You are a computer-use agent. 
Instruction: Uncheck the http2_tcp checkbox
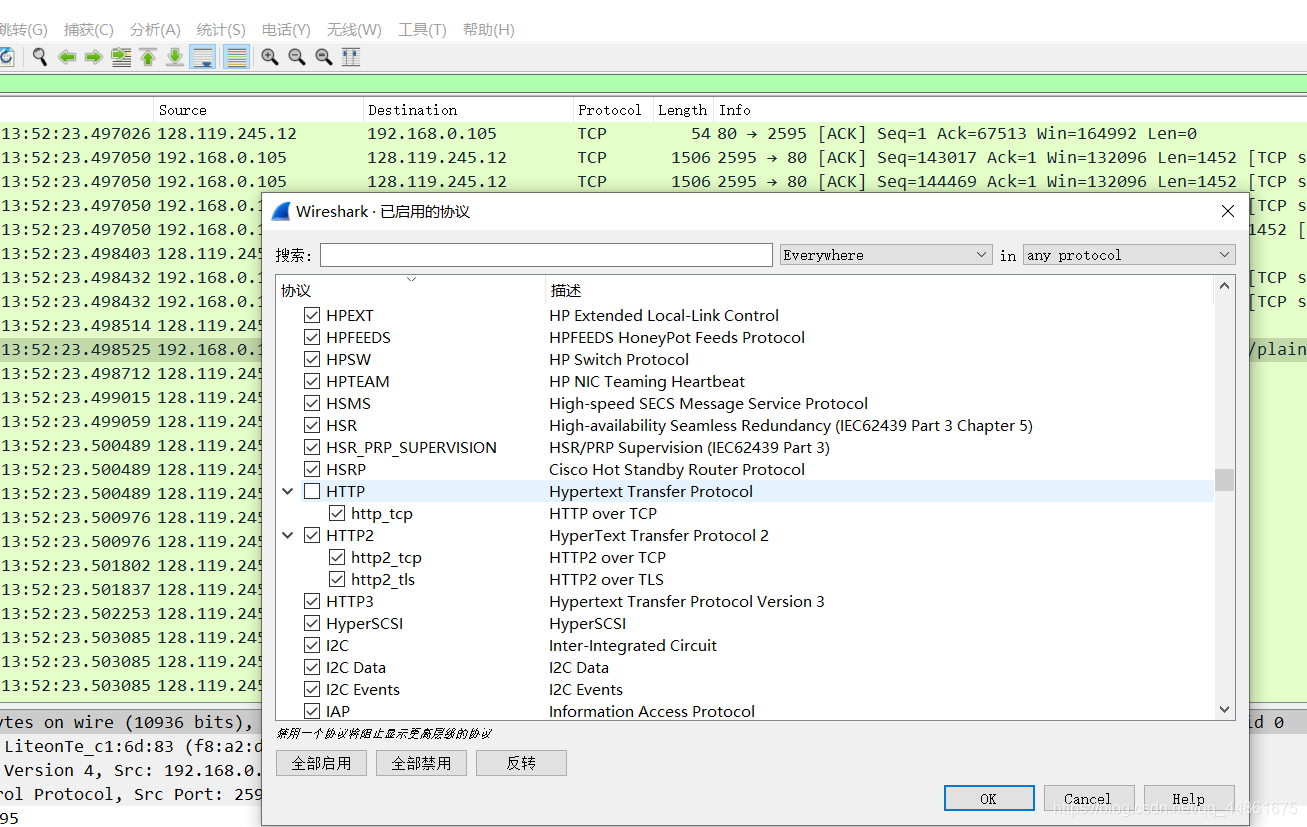pos(337,557)
